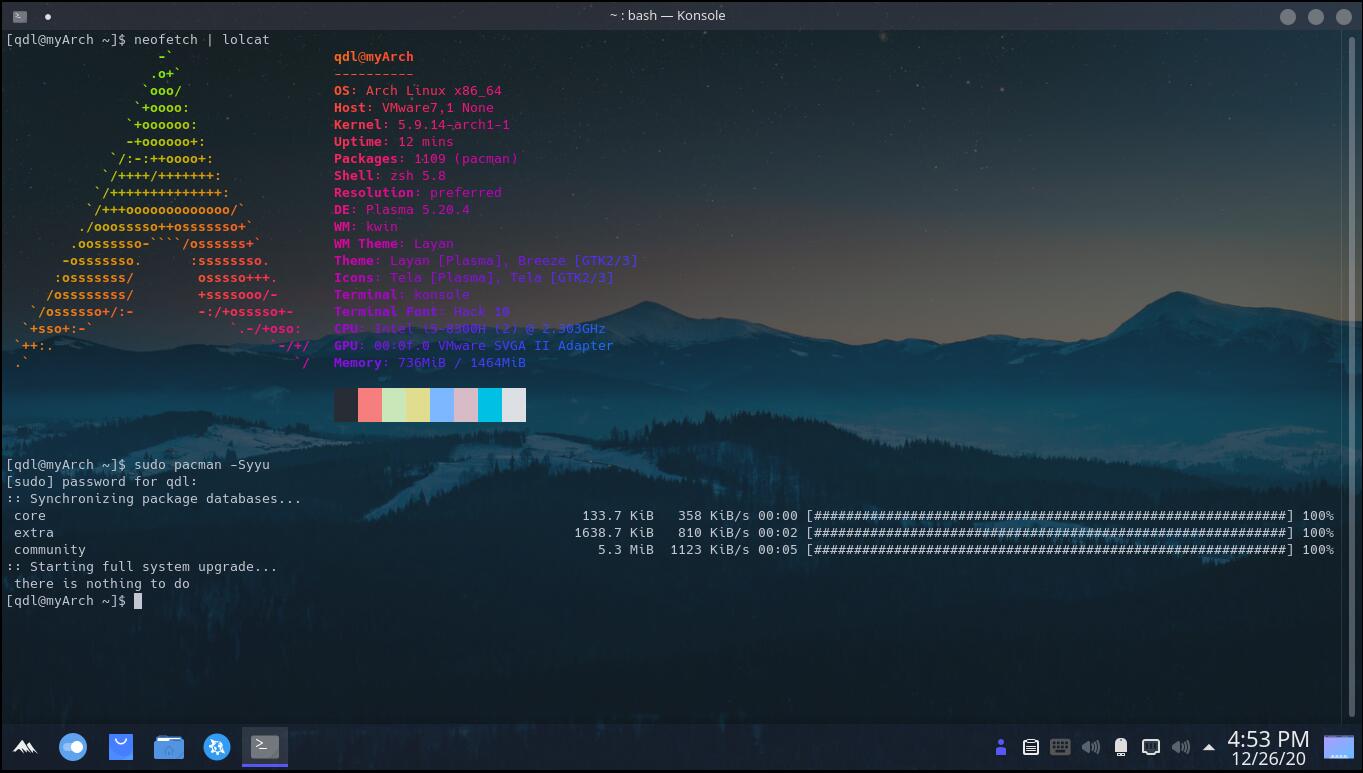
Task: Click the terminal cursor at last prompt
Action: [138, 601]
